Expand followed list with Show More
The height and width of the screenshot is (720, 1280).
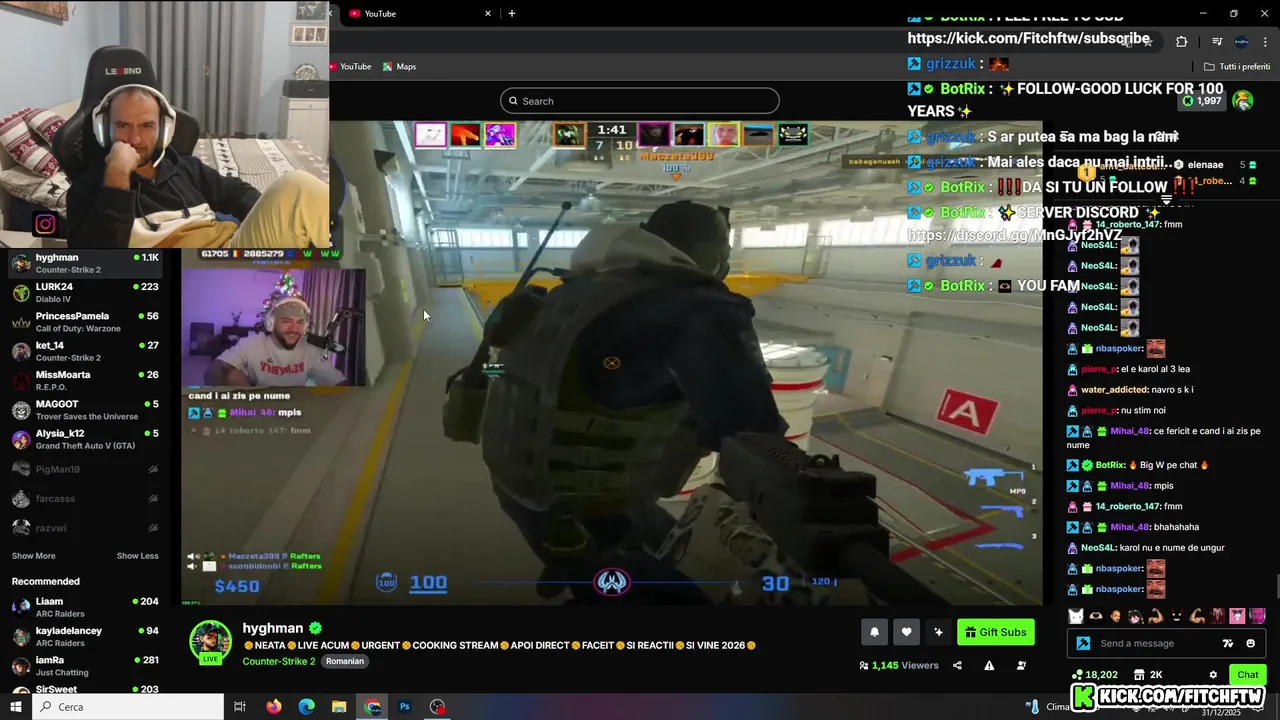tap(33, 556)
